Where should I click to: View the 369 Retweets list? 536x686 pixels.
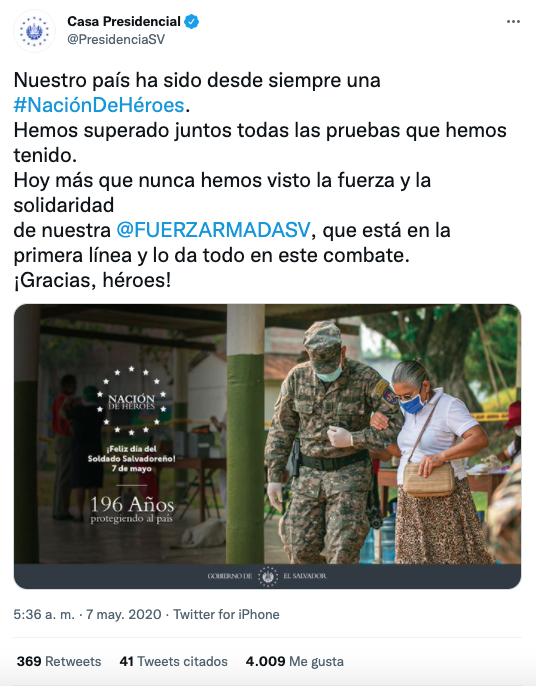point(59,661)
